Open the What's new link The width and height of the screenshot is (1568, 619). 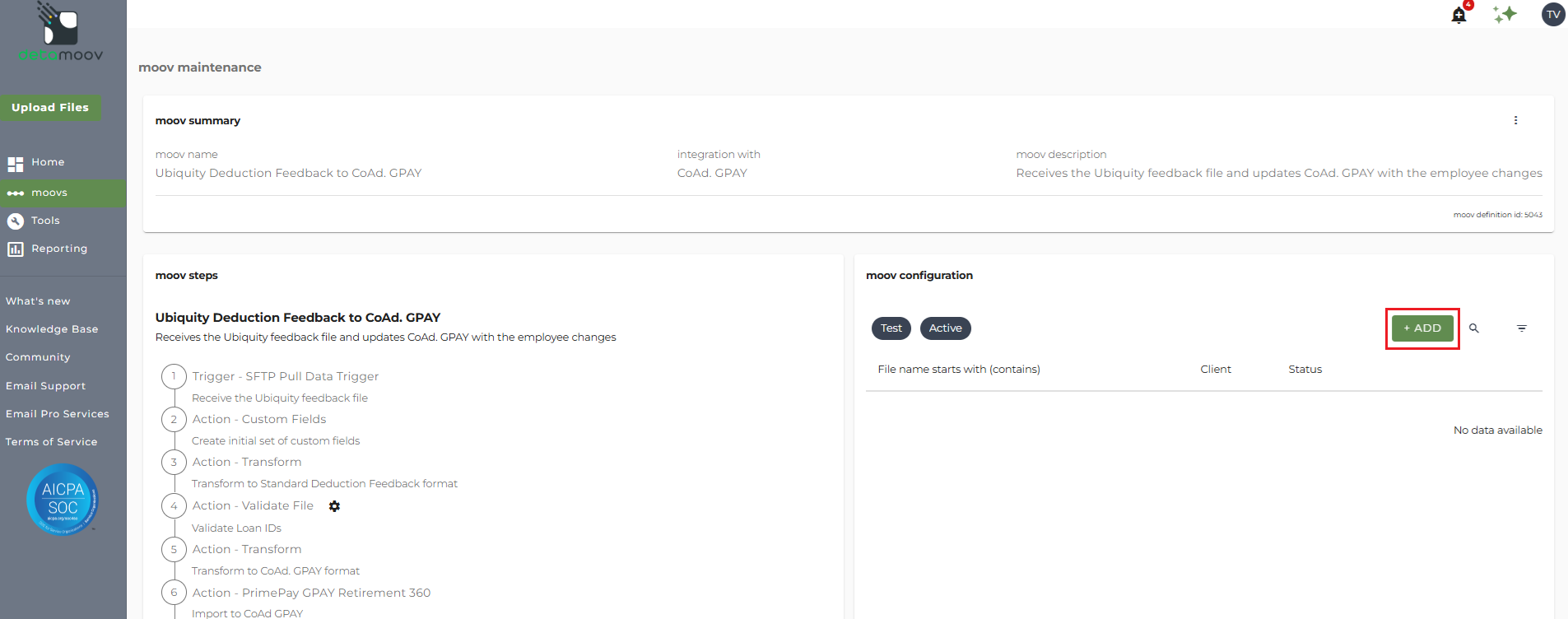click(x=38, y=301)
